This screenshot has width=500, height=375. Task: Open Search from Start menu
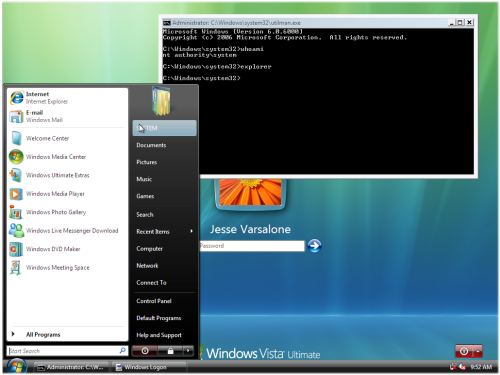pyautogui.click(x=145, y=215)
